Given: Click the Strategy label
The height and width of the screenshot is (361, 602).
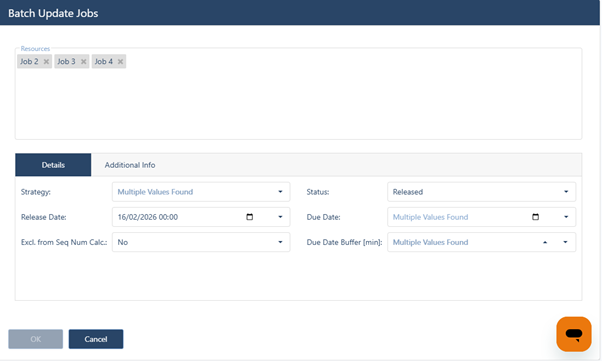Looking at the screenshot, I should coord(36,192).
